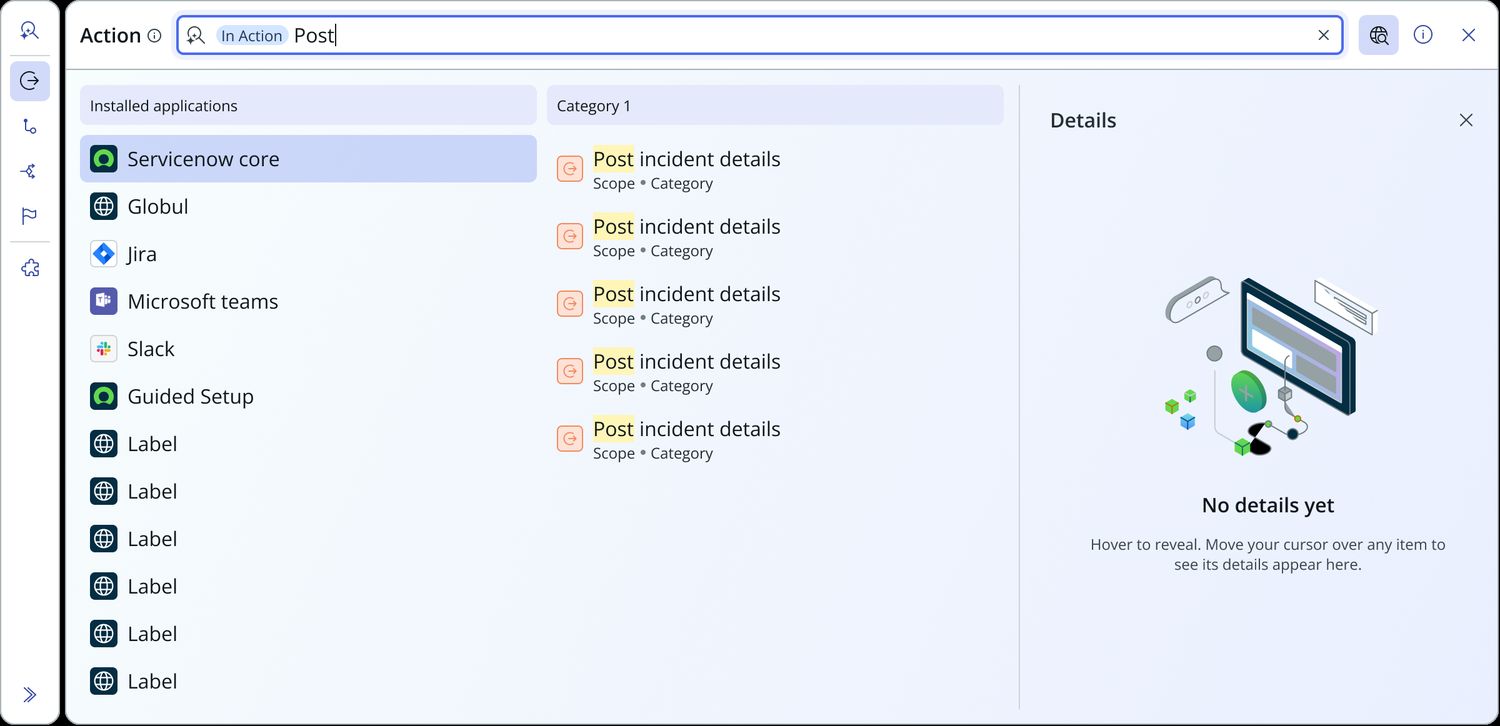Select Servicenow core application

point(308,159)
